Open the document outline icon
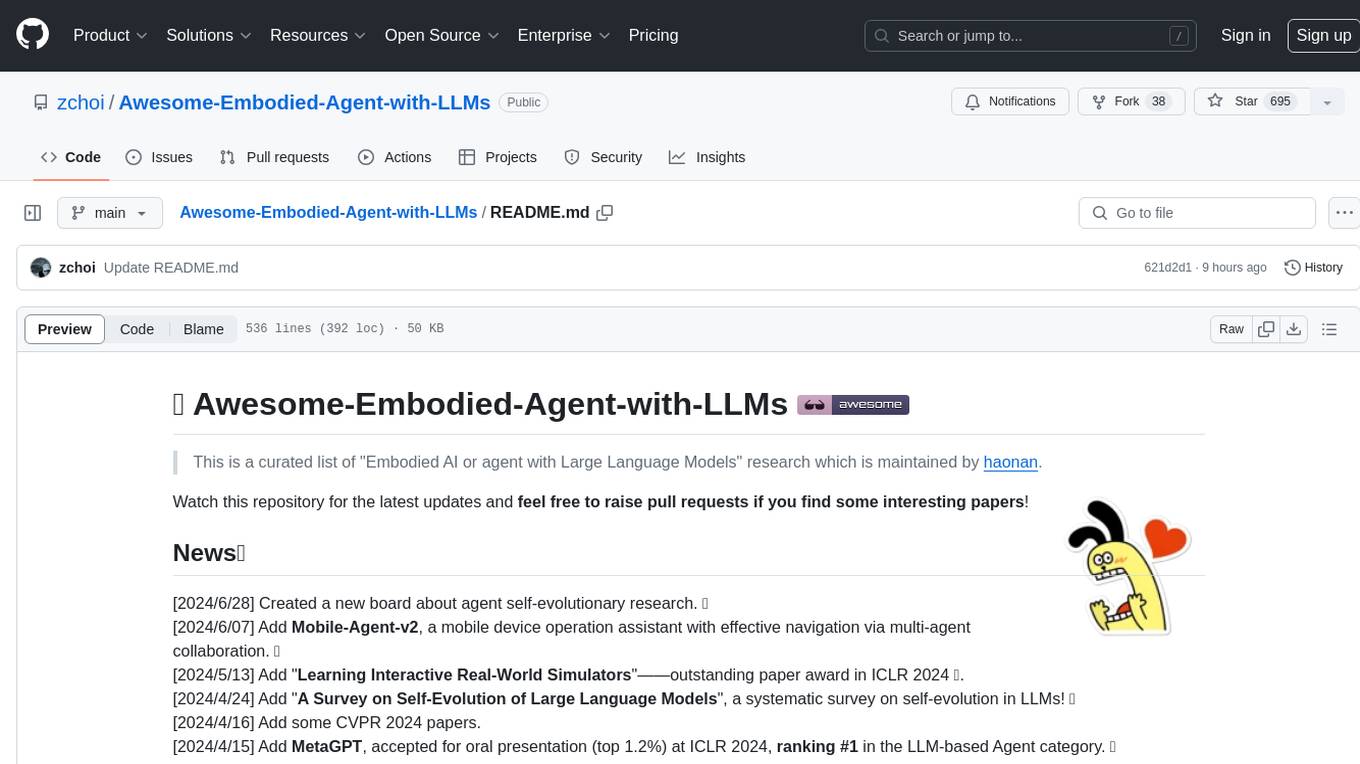 coord(1329,329)
